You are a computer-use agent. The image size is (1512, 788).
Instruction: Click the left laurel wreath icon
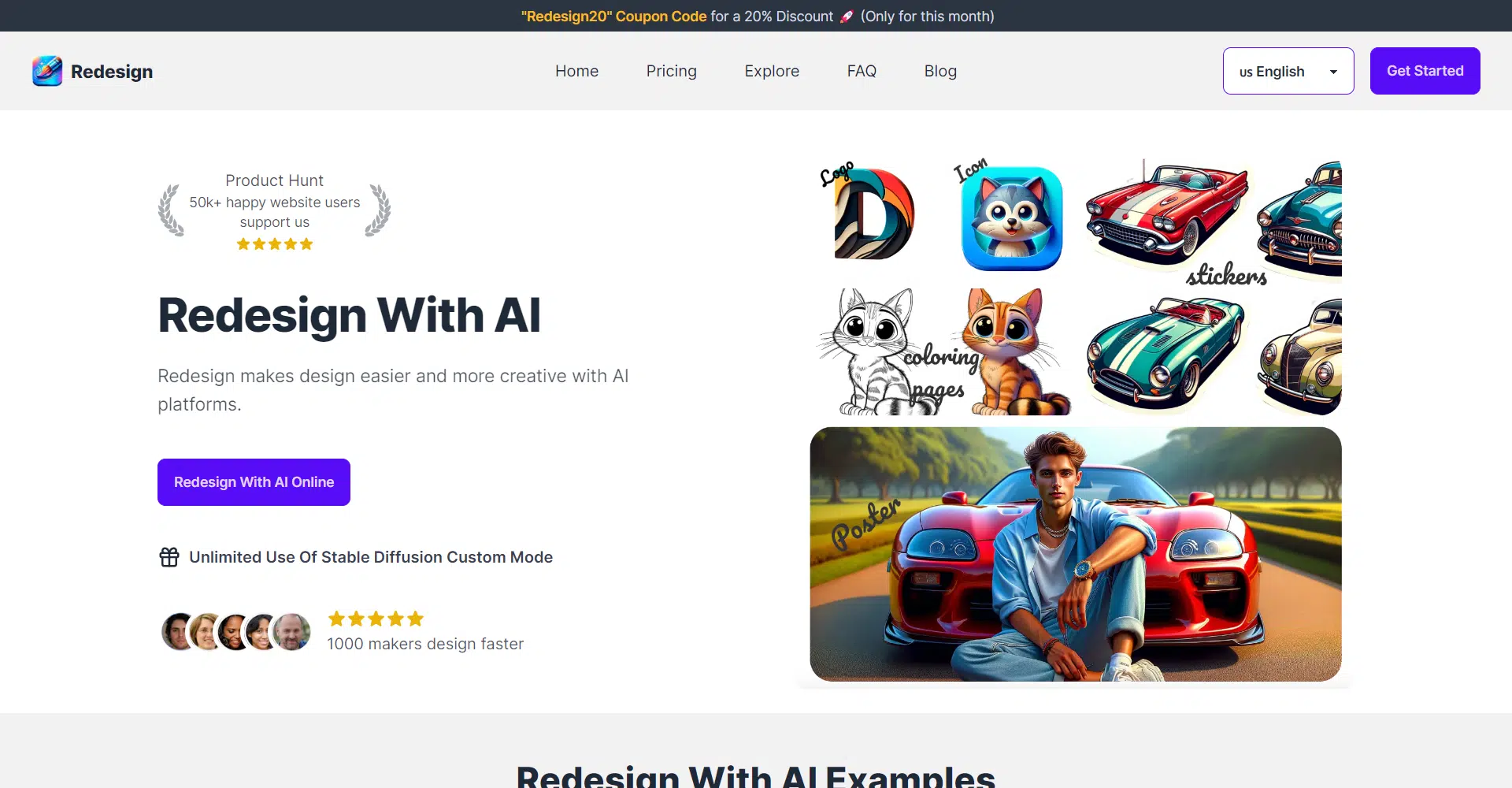[171, 210]
